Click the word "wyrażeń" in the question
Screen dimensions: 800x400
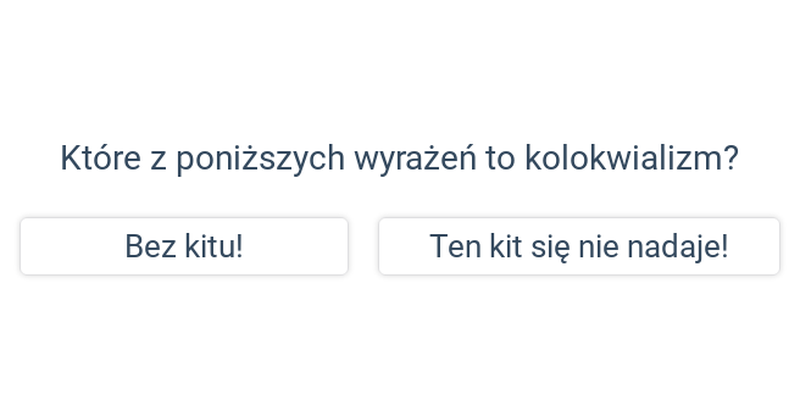pyautogui.click(x=415, y=159)
